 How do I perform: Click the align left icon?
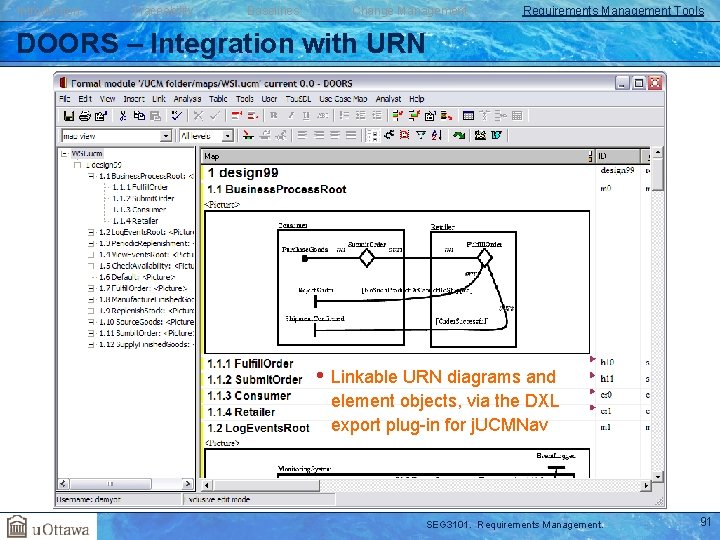pos(302,135)
